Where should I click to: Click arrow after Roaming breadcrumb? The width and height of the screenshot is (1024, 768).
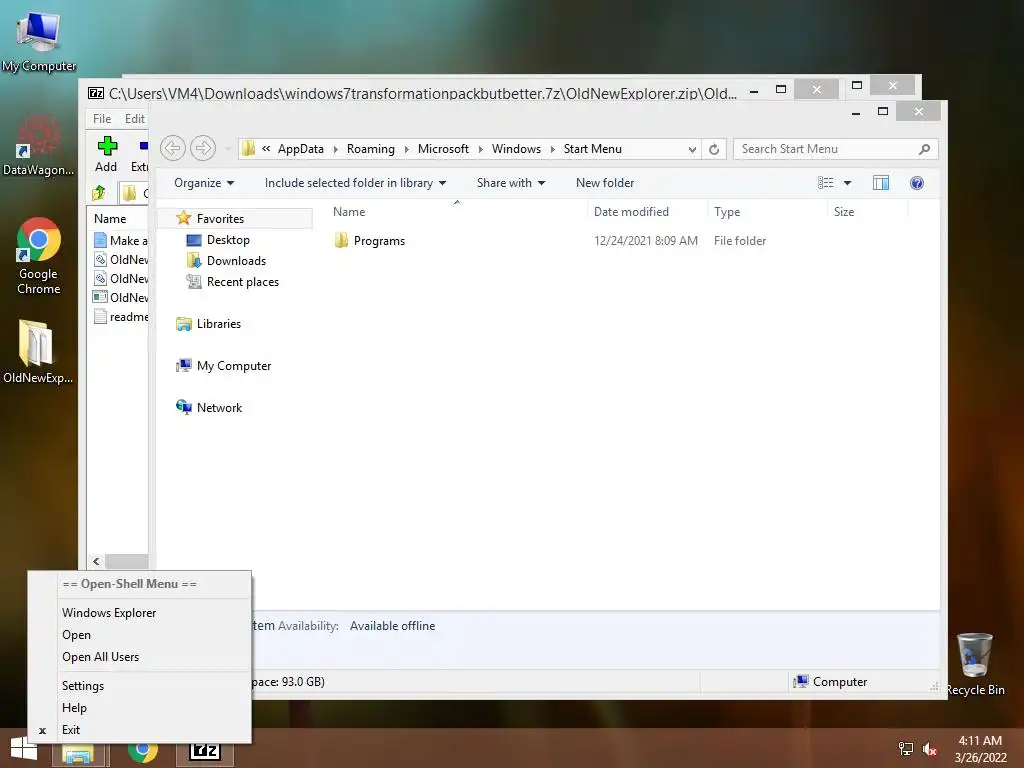click(x=406, y=150)
